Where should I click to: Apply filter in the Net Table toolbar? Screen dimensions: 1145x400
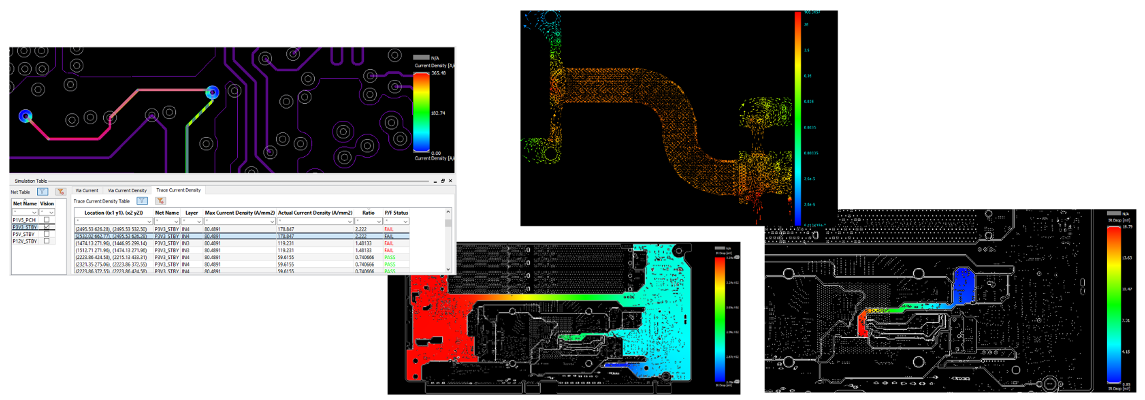pos(42,192)
